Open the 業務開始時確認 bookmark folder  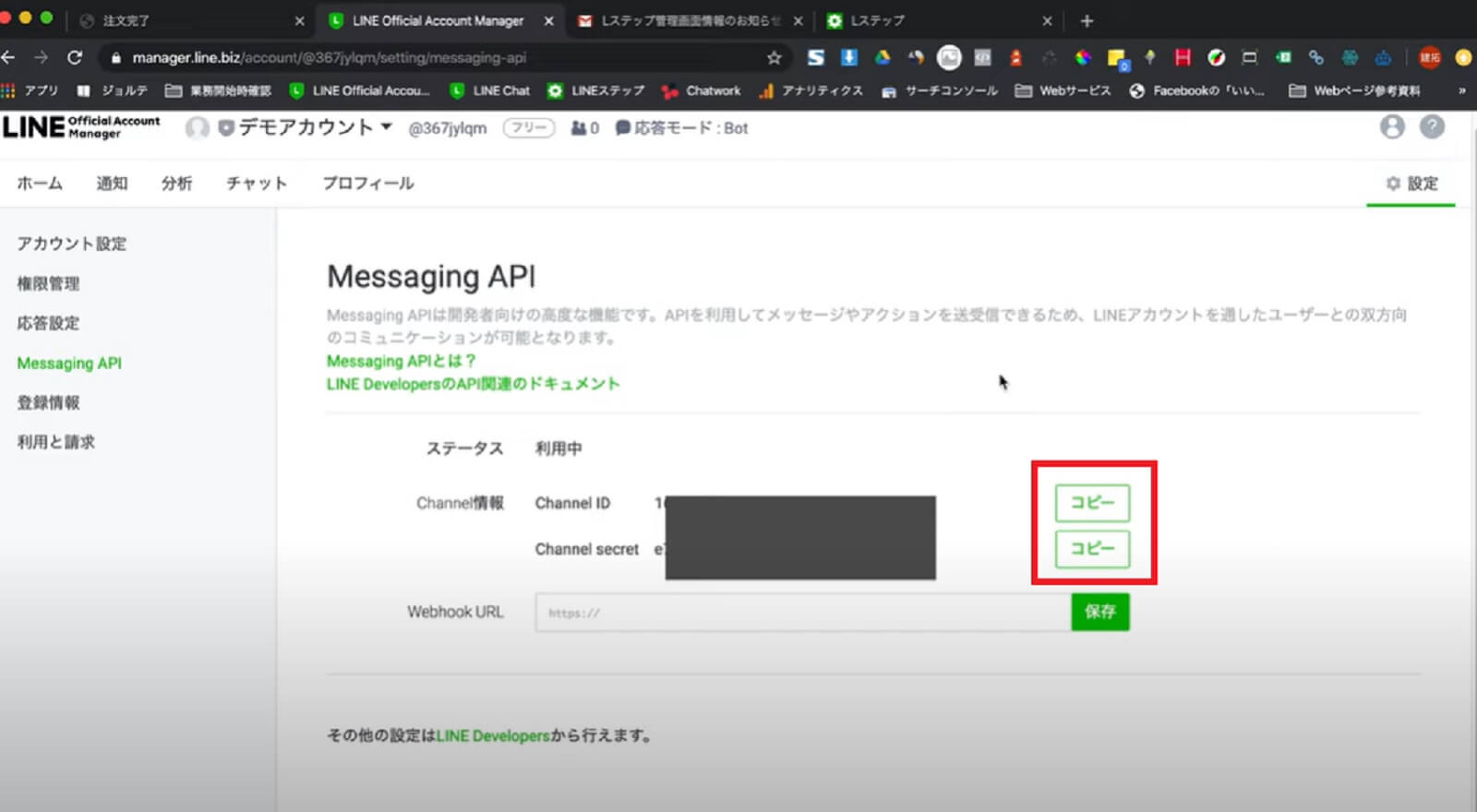pos(219,90)
